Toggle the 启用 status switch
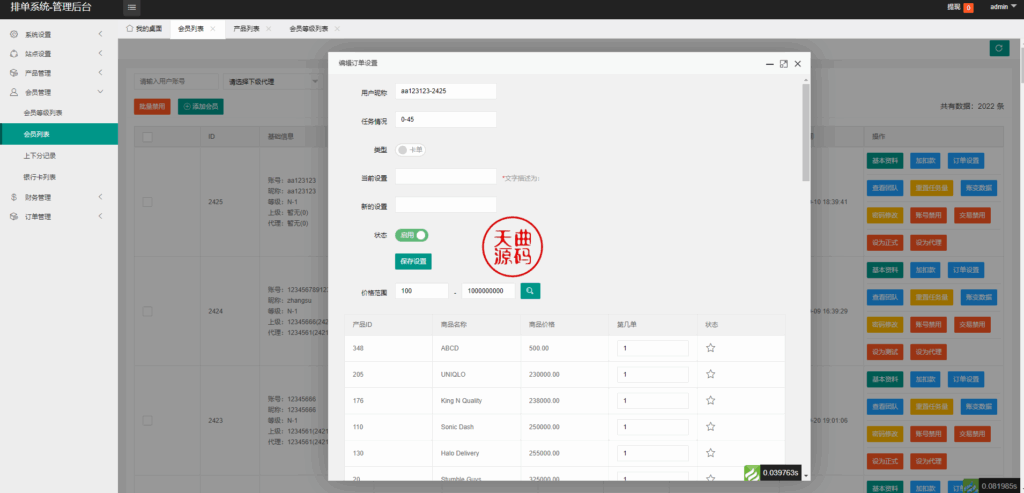The image size is (1024, 493). pyautogui.click(x=411, y=235)
